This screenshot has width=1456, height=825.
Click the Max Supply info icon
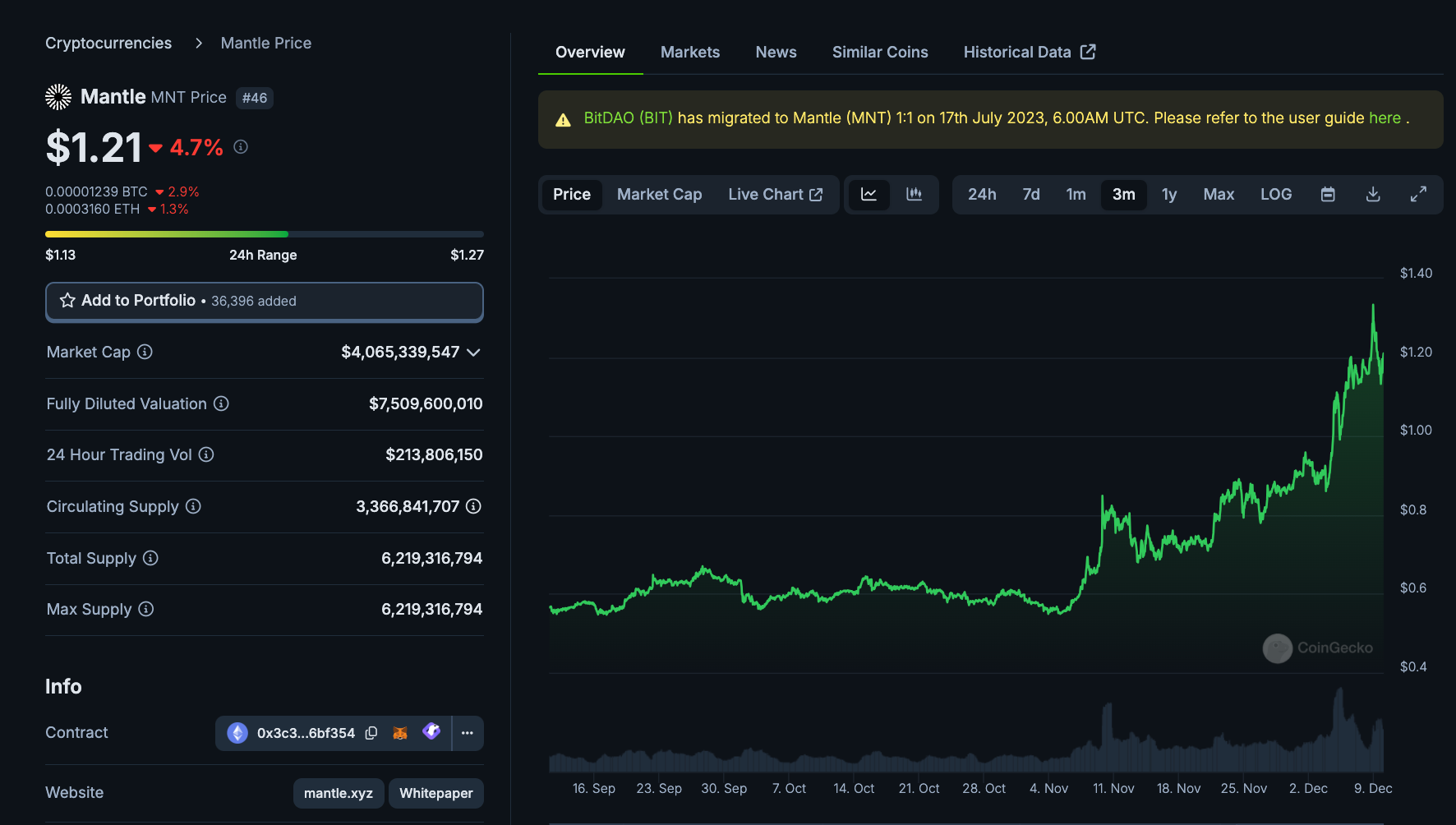tap(146, 609)
